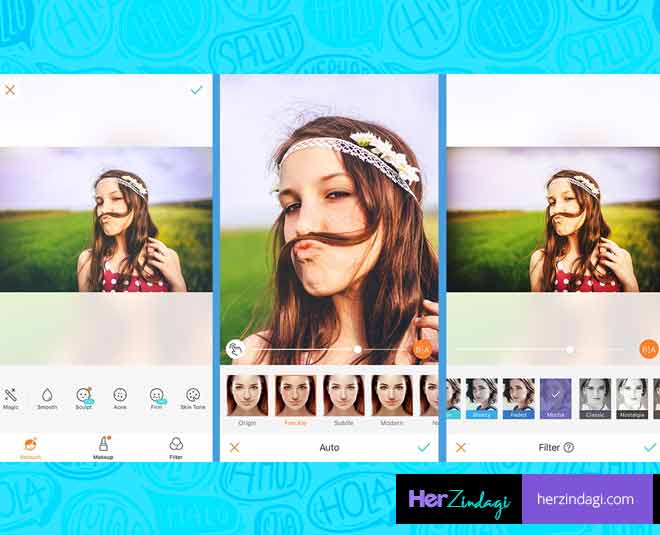Select the Acne removal tool
660x535 pixels.
point(120,396)
